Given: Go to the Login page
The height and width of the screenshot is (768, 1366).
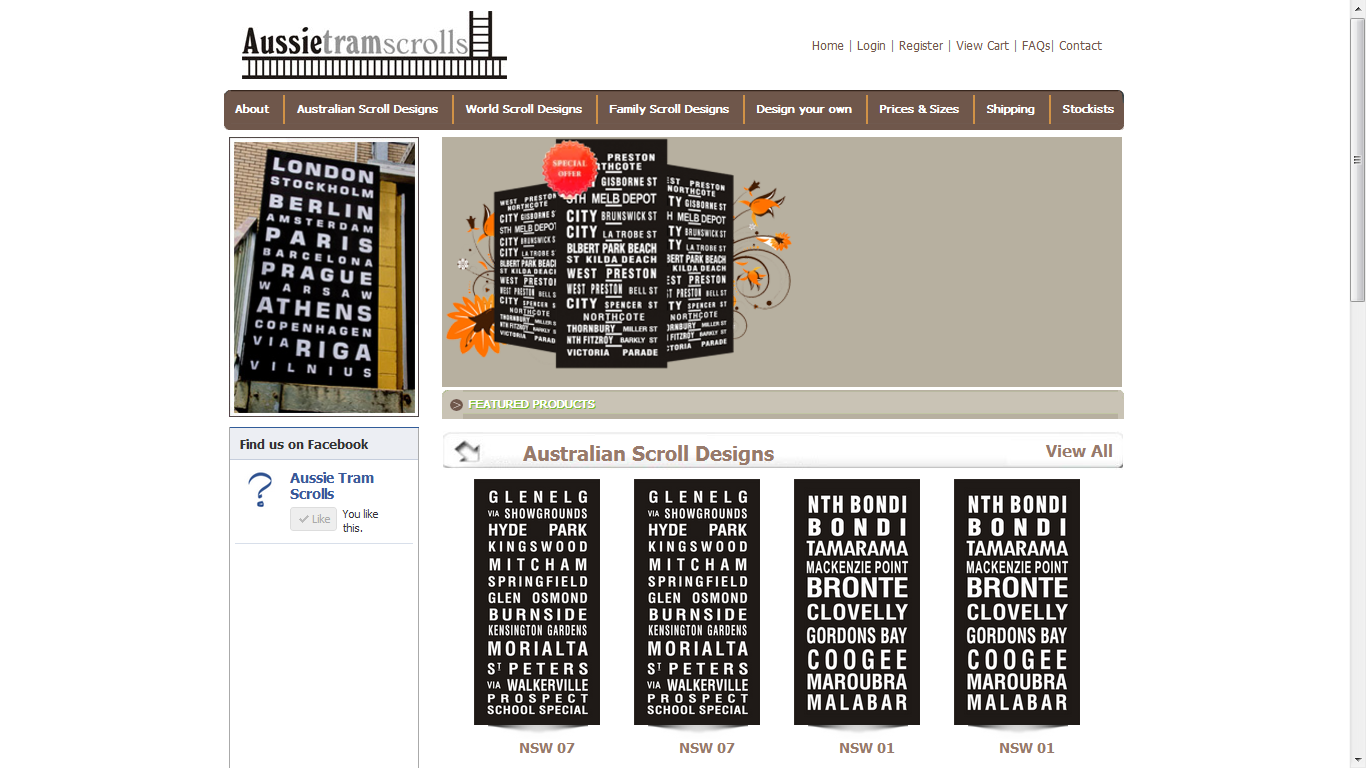Looking at the screenshot, I should 871,46.
